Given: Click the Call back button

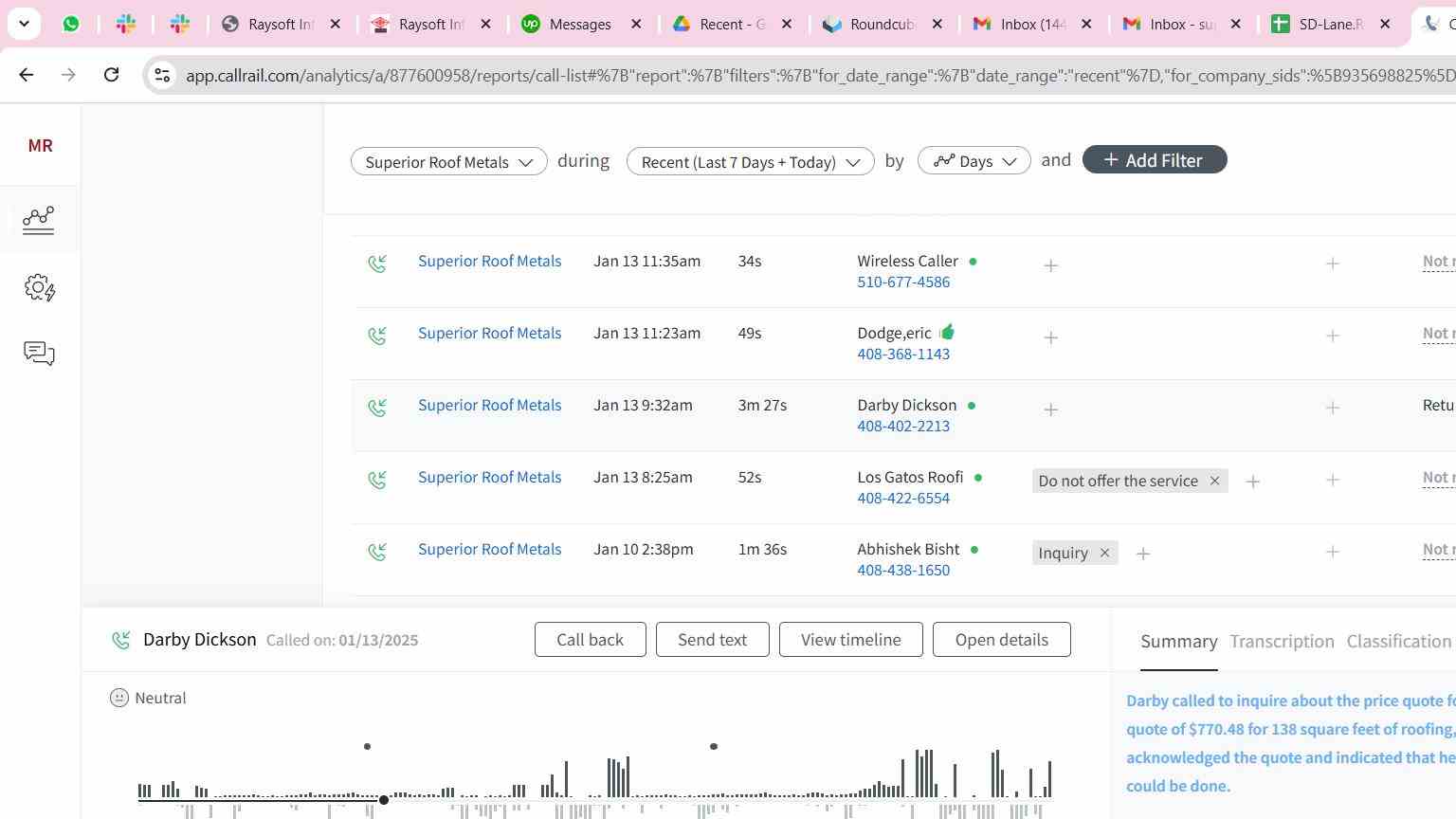Looking at the screenshot, I should point(590,639).
